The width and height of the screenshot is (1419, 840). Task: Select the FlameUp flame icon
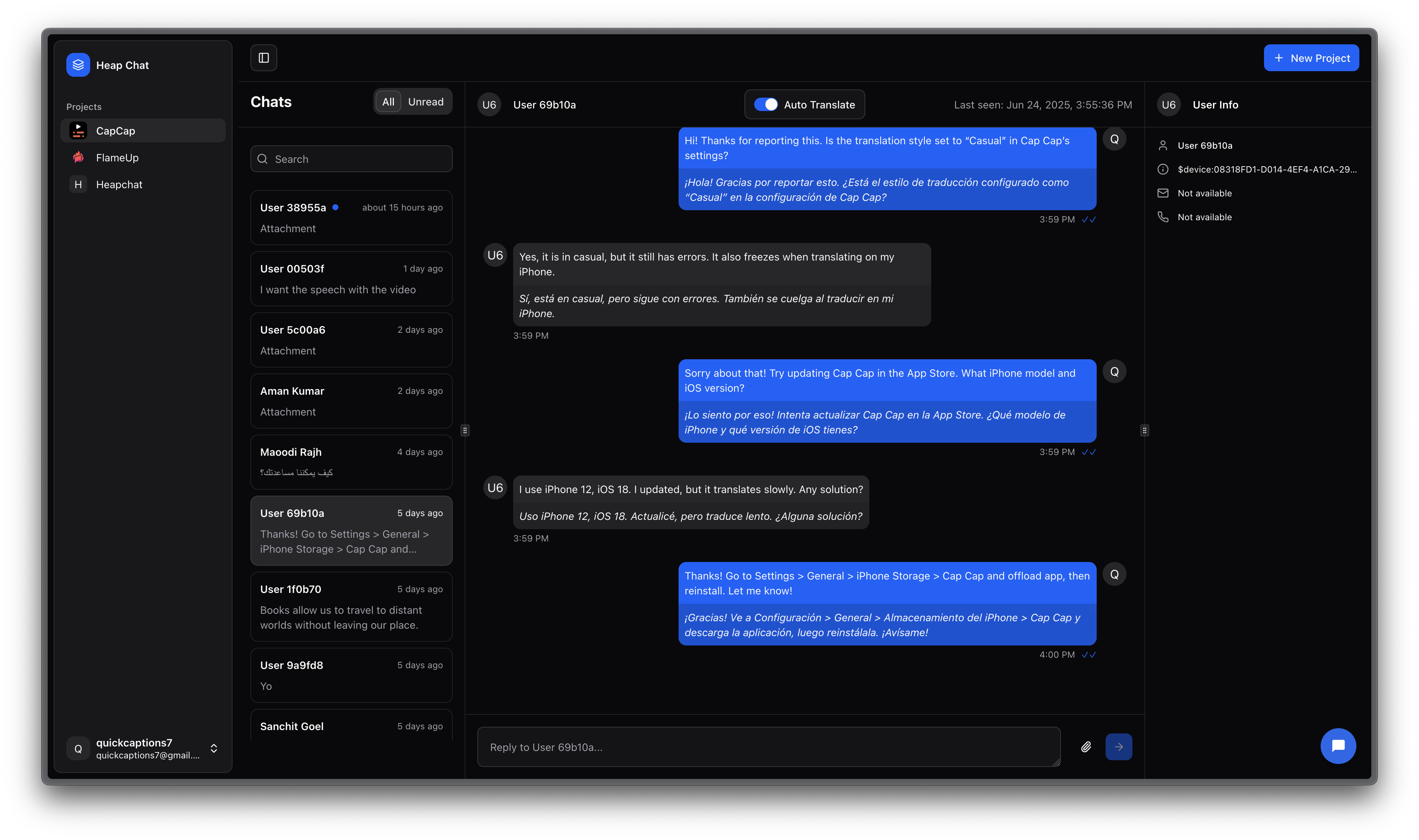pos(78,157)
